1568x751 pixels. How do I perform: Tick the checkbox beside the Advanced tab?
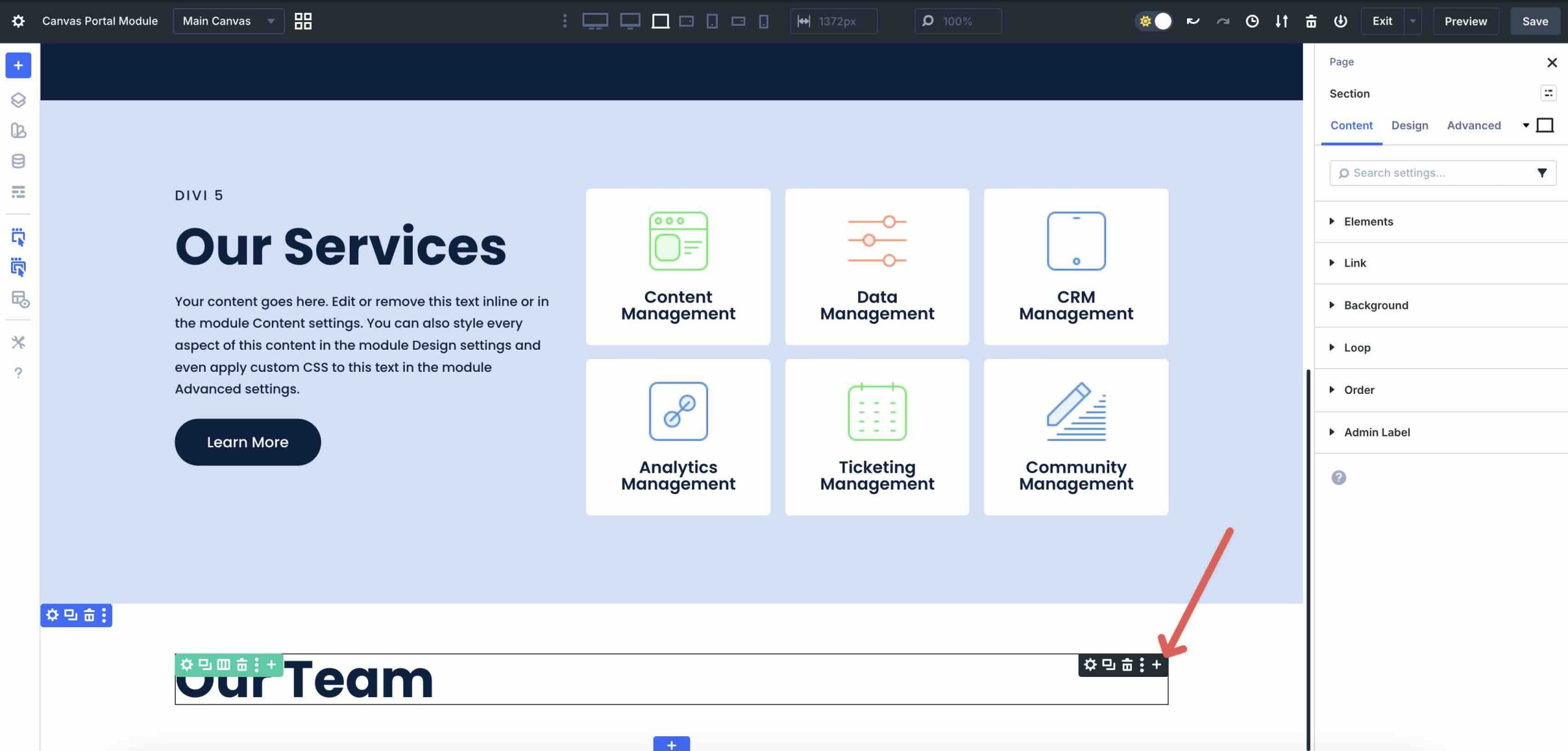coord(1546,124)
